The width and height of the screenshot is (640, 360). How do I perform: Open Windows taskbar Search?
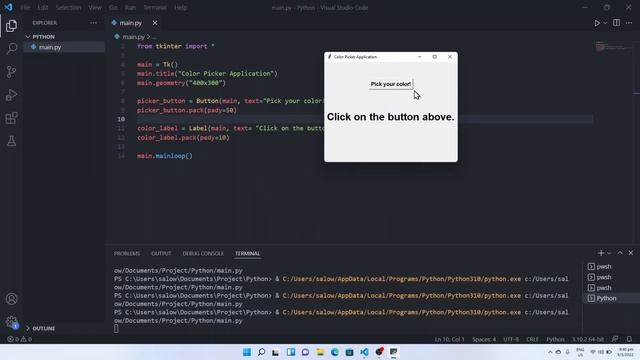262,352
